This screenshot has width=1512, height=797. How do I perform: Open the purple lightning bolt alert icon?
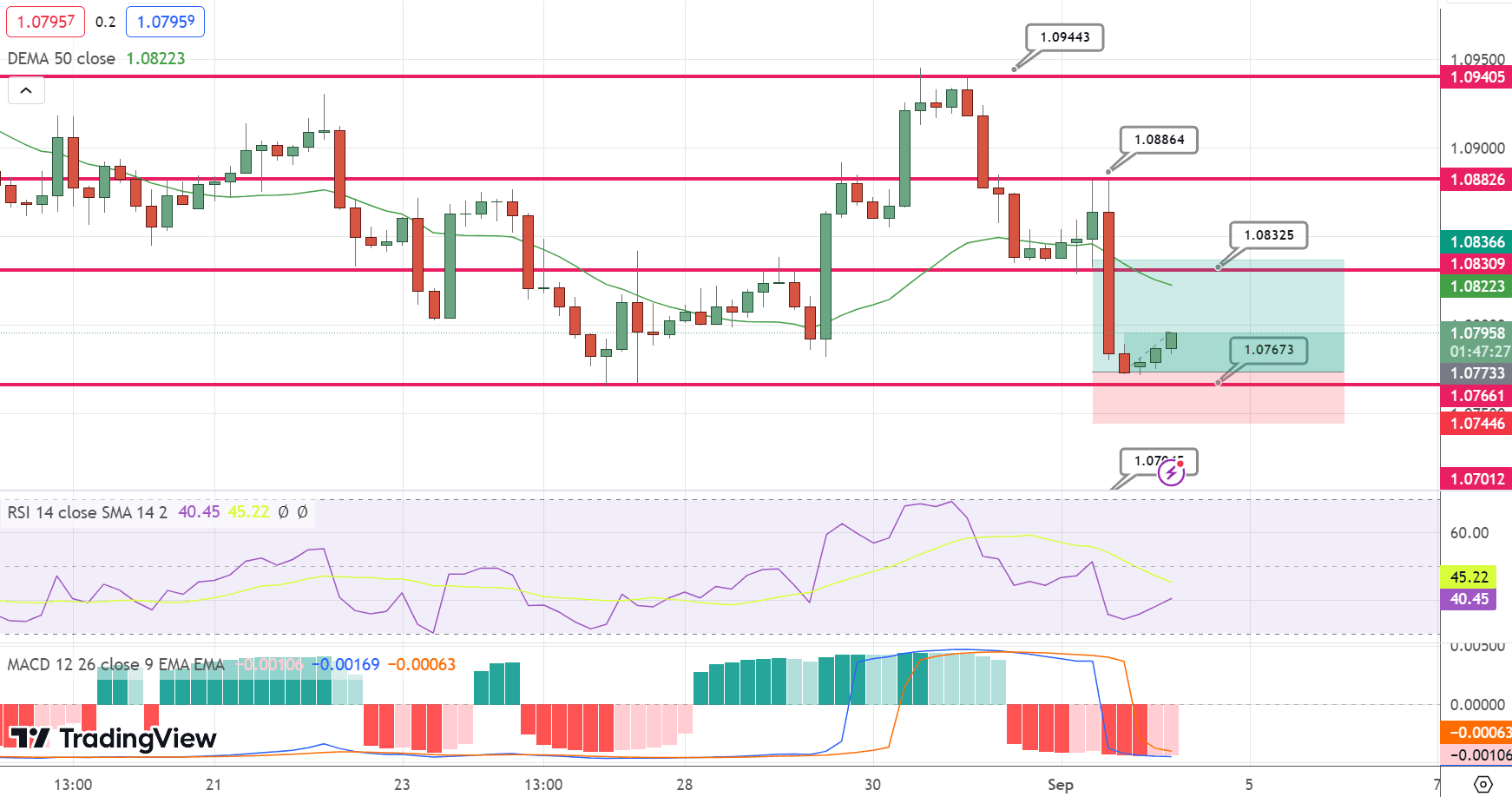pyautogui.click(x=1172, y=473)
